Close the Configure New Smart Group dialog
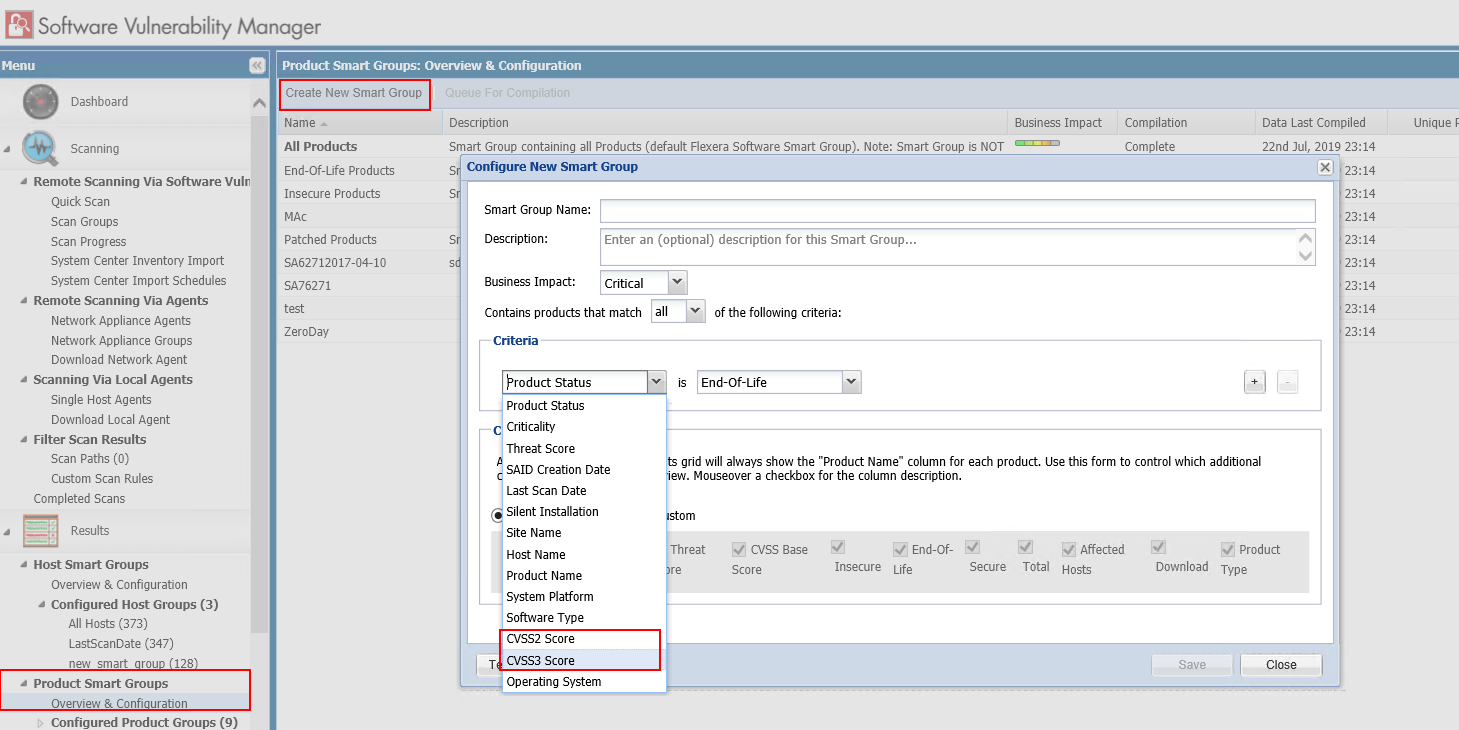This screenshot has width=1459, height=730. 1325,167
